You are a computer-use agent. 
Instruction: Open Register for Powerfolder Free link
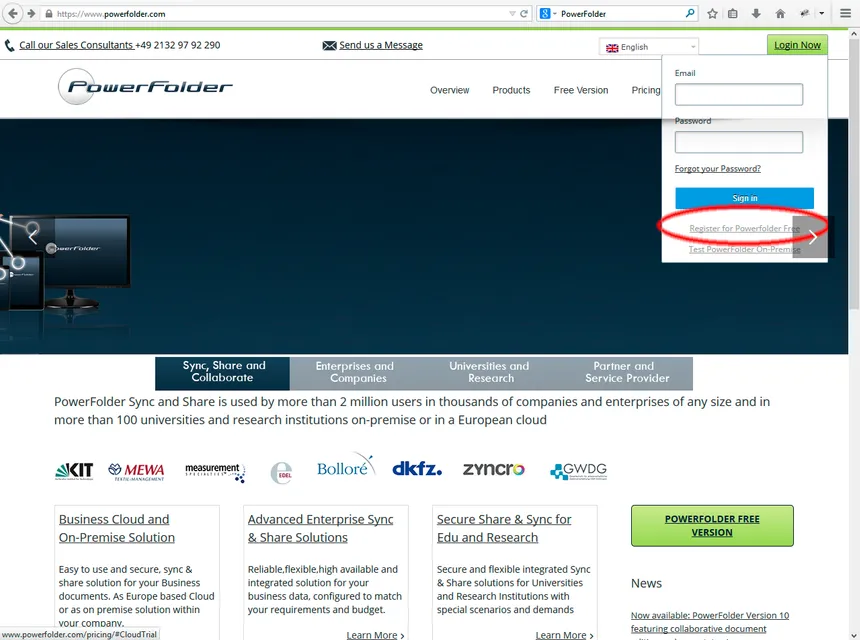[744, 228]
